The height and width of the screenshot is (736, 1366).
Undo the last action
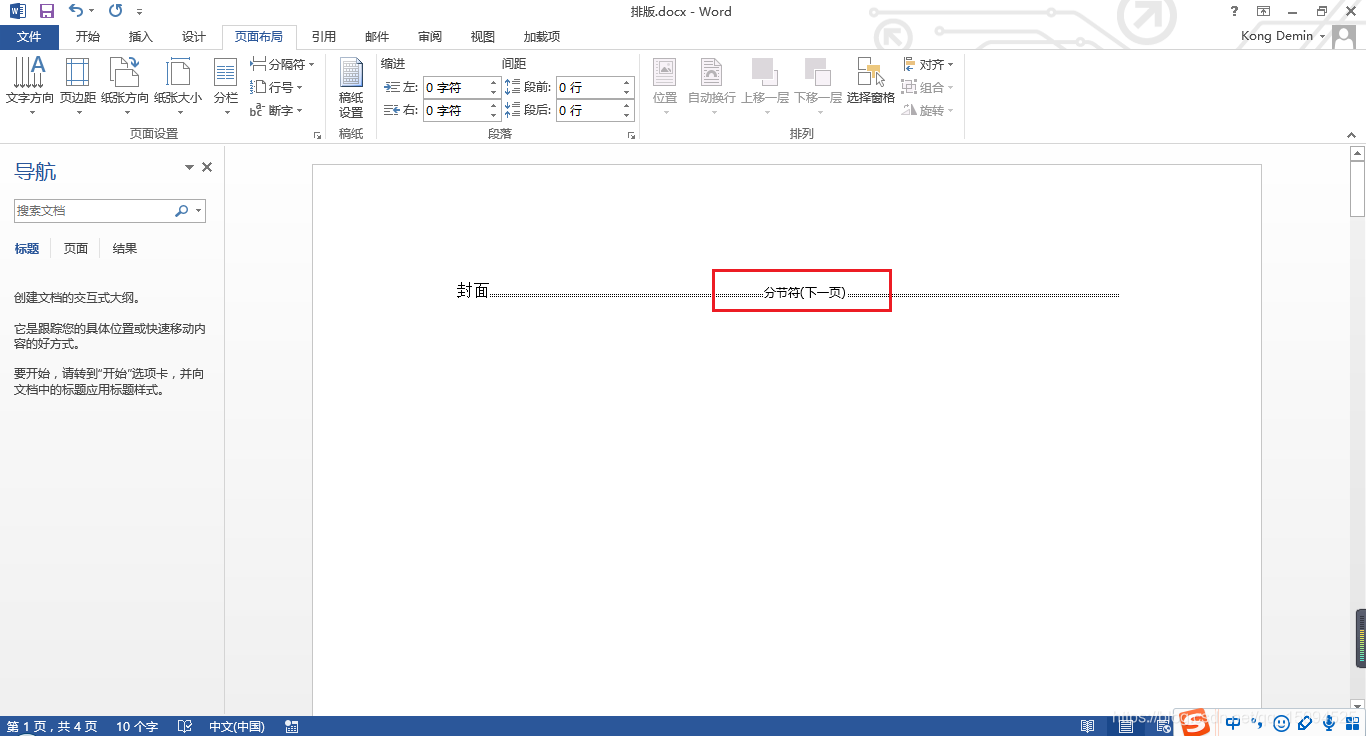(x=75, y=11)
